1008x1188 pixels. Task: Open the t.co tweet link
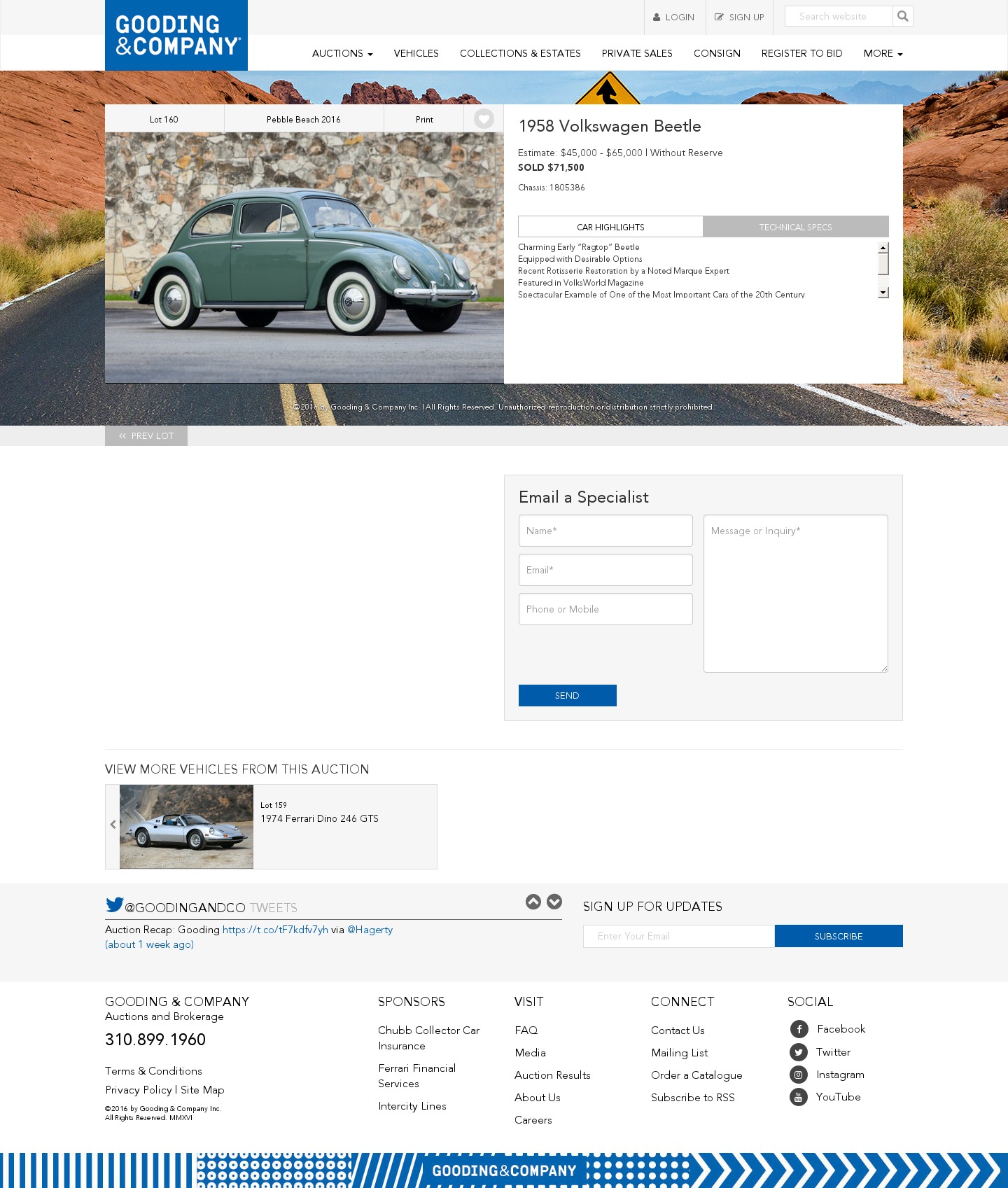[x=275, y=930]
